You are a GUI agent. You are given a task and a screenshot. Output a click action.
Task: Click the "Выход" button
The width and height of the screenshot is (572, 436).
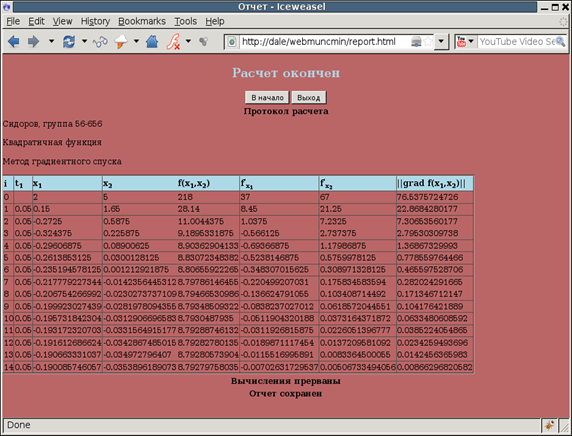click(x=309, y=98)
